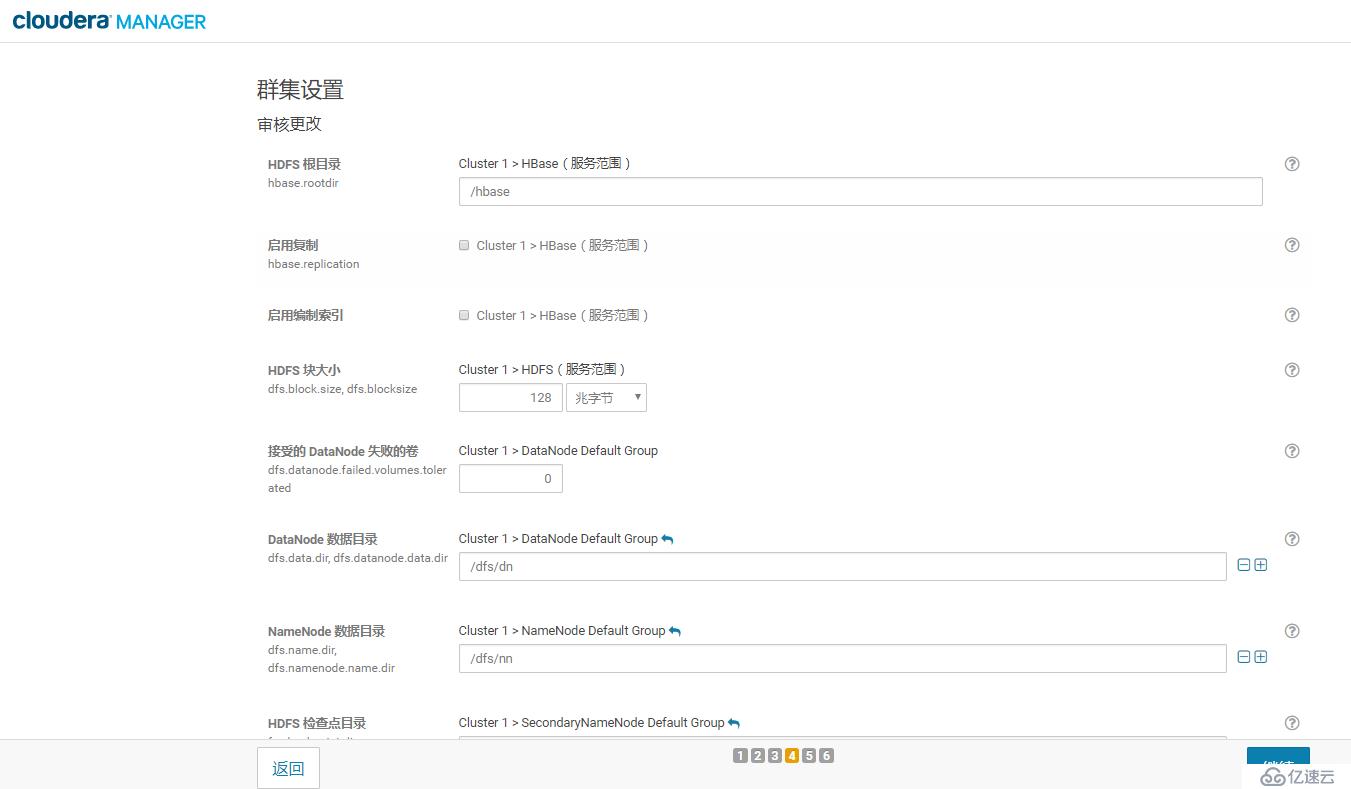This screenshot has height=789, width=1351.
Task: Reset SecondaryNameNode Default Group value arrow
Action: click(734, 723)
